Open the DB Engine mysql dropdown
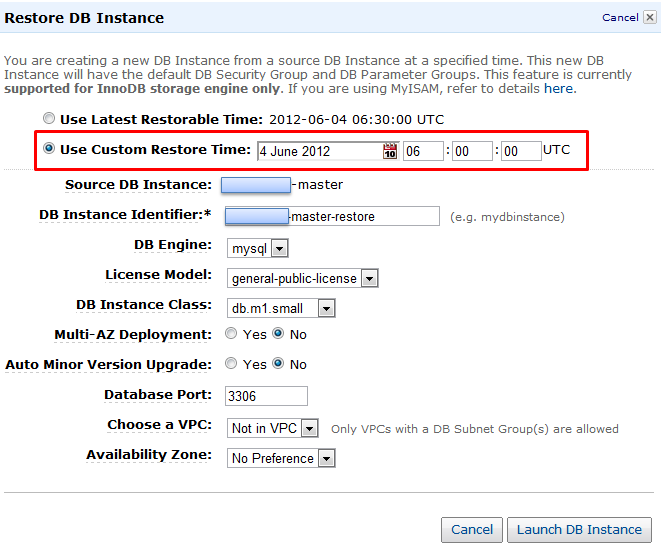The image size is (661, 546). [258, 248]
